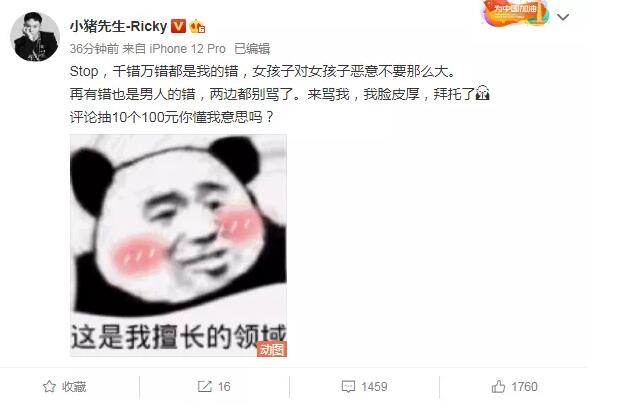The width and height of the screenshot is (618, 409).
Task: Open the profile avatar of 小猪先生-Ricky
Action: coord(35,37)
